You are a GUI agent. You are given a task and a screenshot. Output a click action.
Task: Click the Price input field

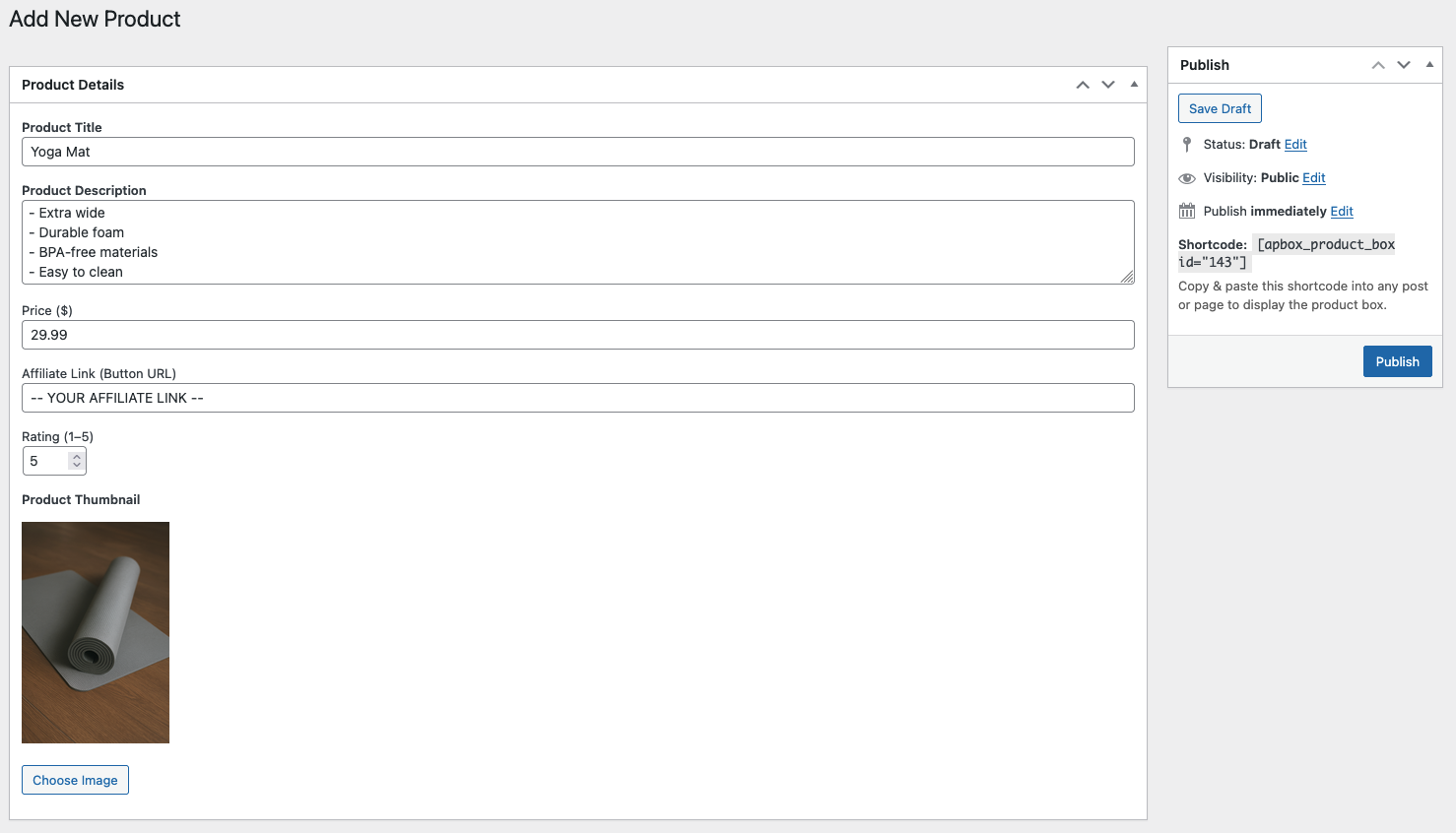click(577, 335)
